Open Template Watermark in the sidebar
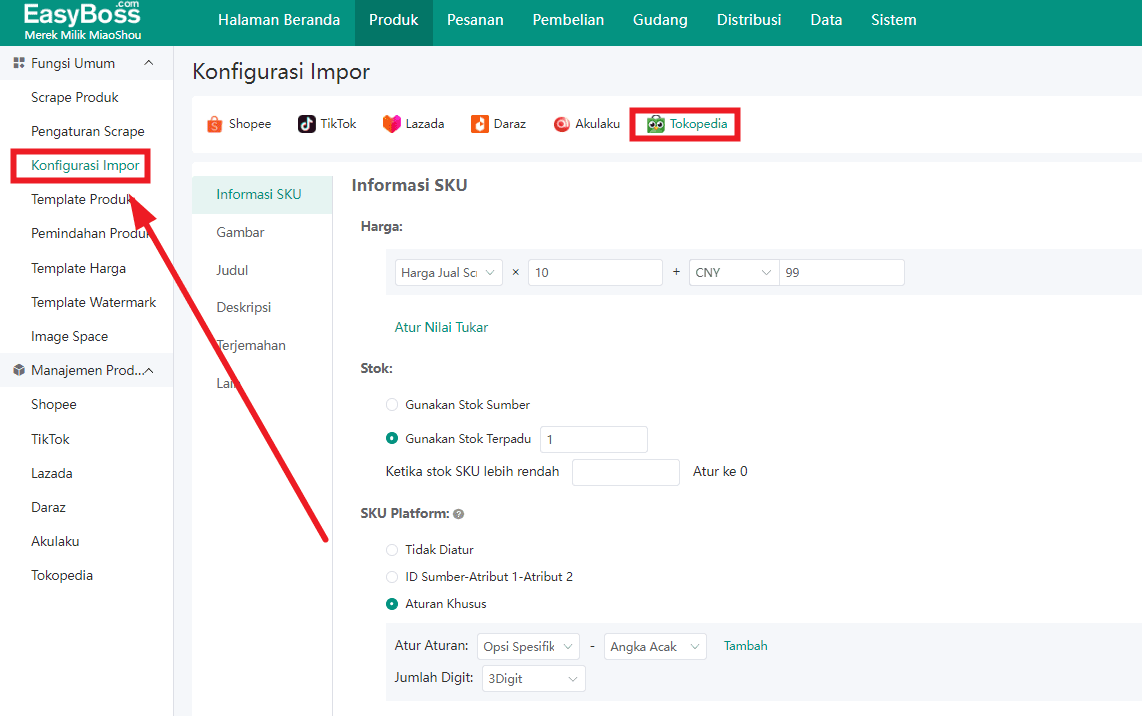Screen dimensions: 1142x716 click(x=93, y=302)
